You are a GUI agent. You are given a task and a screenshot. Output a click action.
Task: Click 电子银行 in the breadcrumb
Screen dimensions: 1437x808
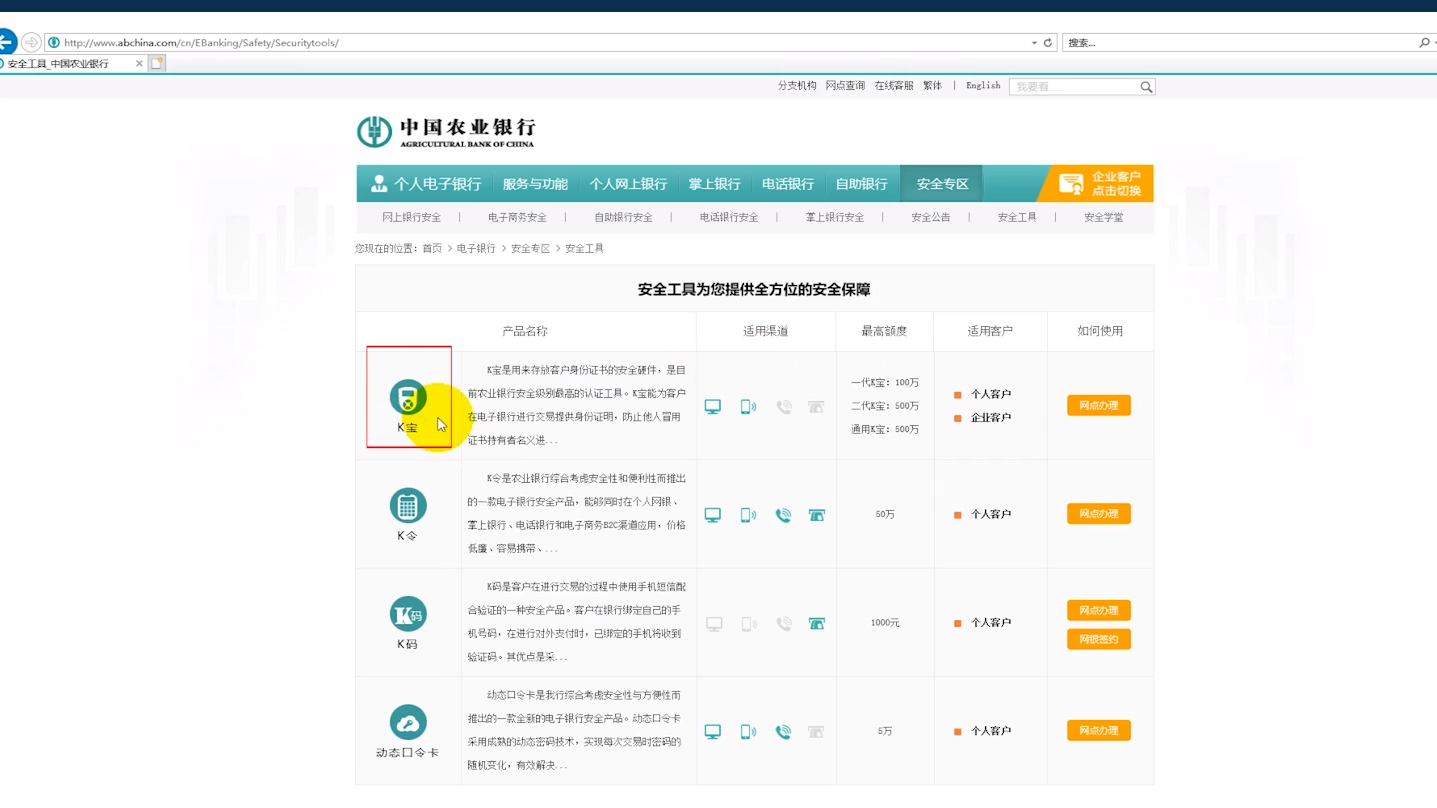[476, 248]
